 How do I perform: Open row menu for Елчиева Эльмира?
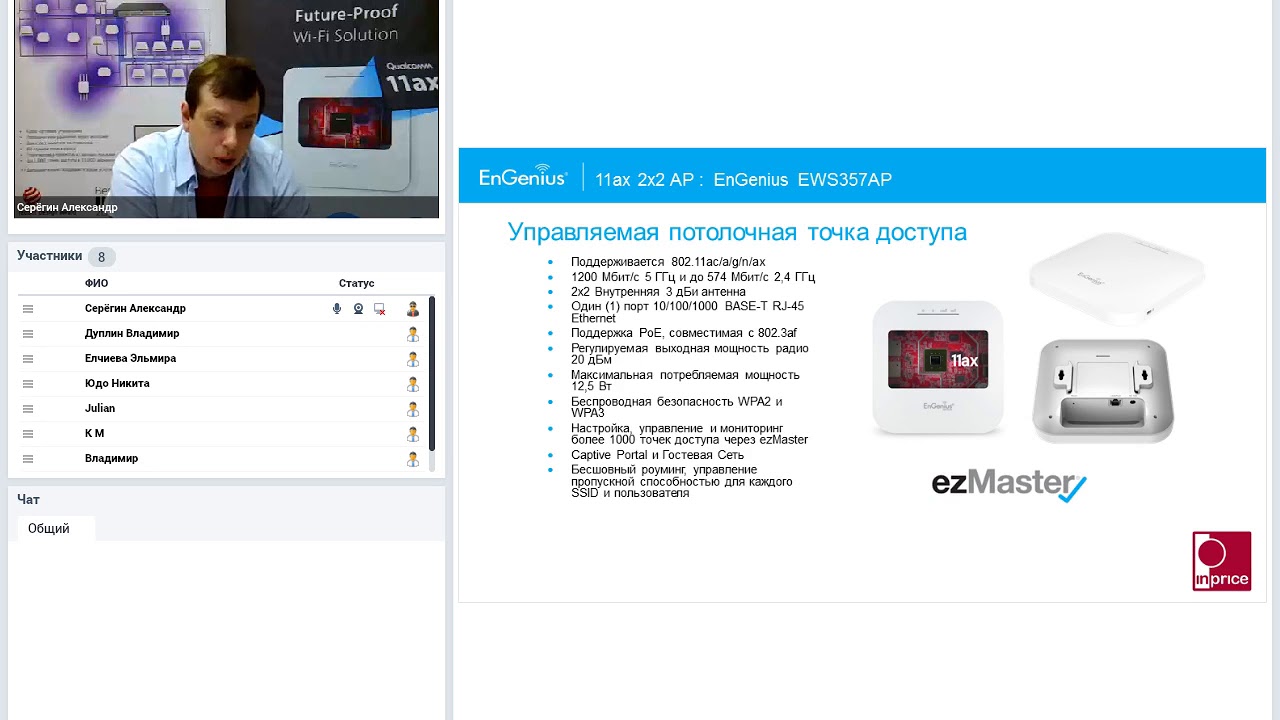(28, 359)
